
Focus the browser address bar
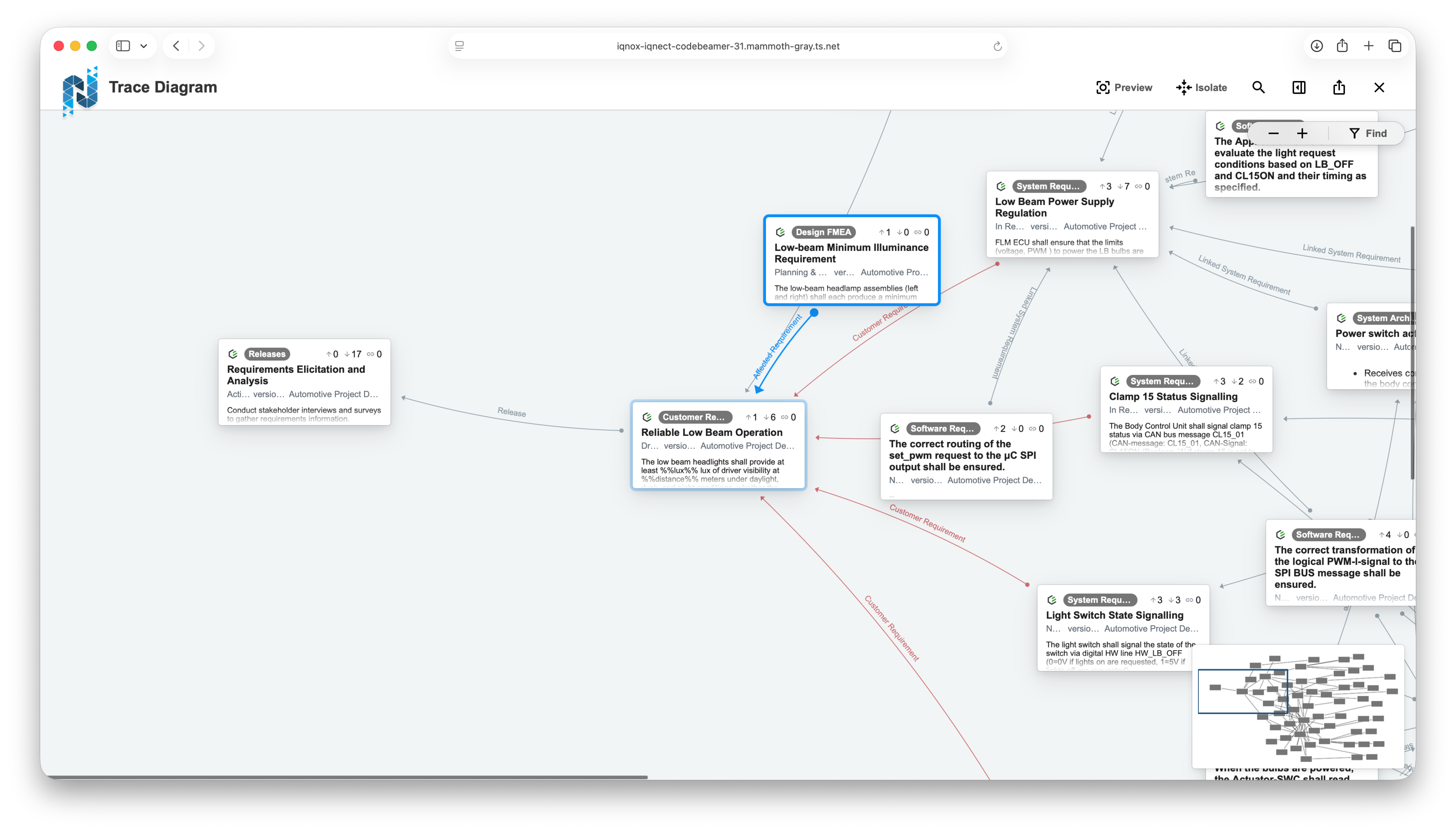click(727, 46)
